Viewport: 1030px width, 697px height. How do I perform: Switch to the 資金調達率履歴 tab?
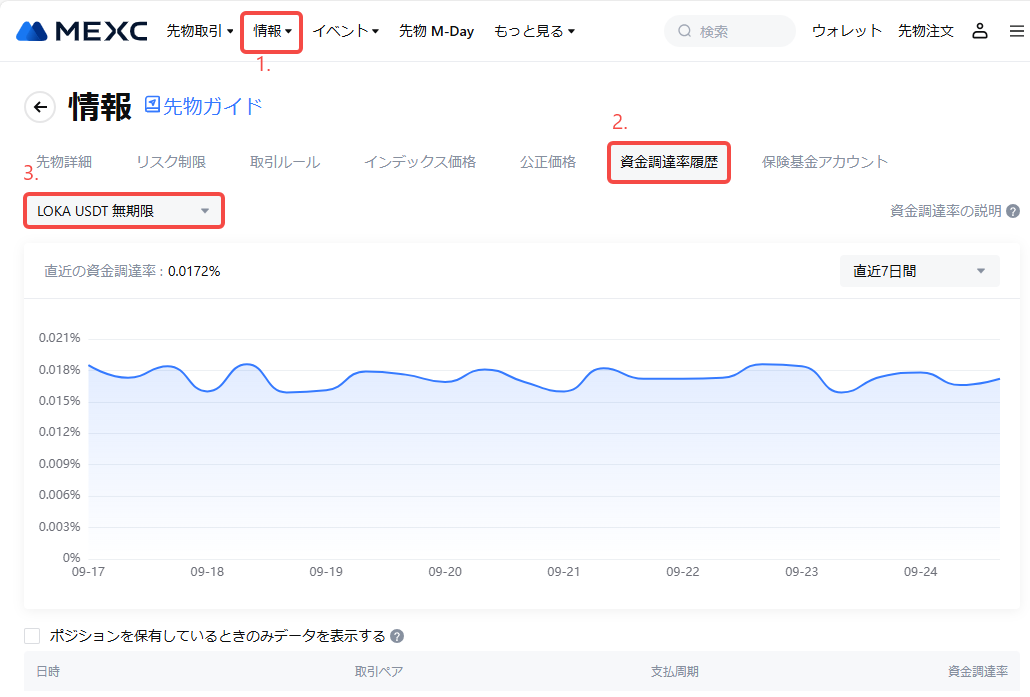(x=669, y=162)
